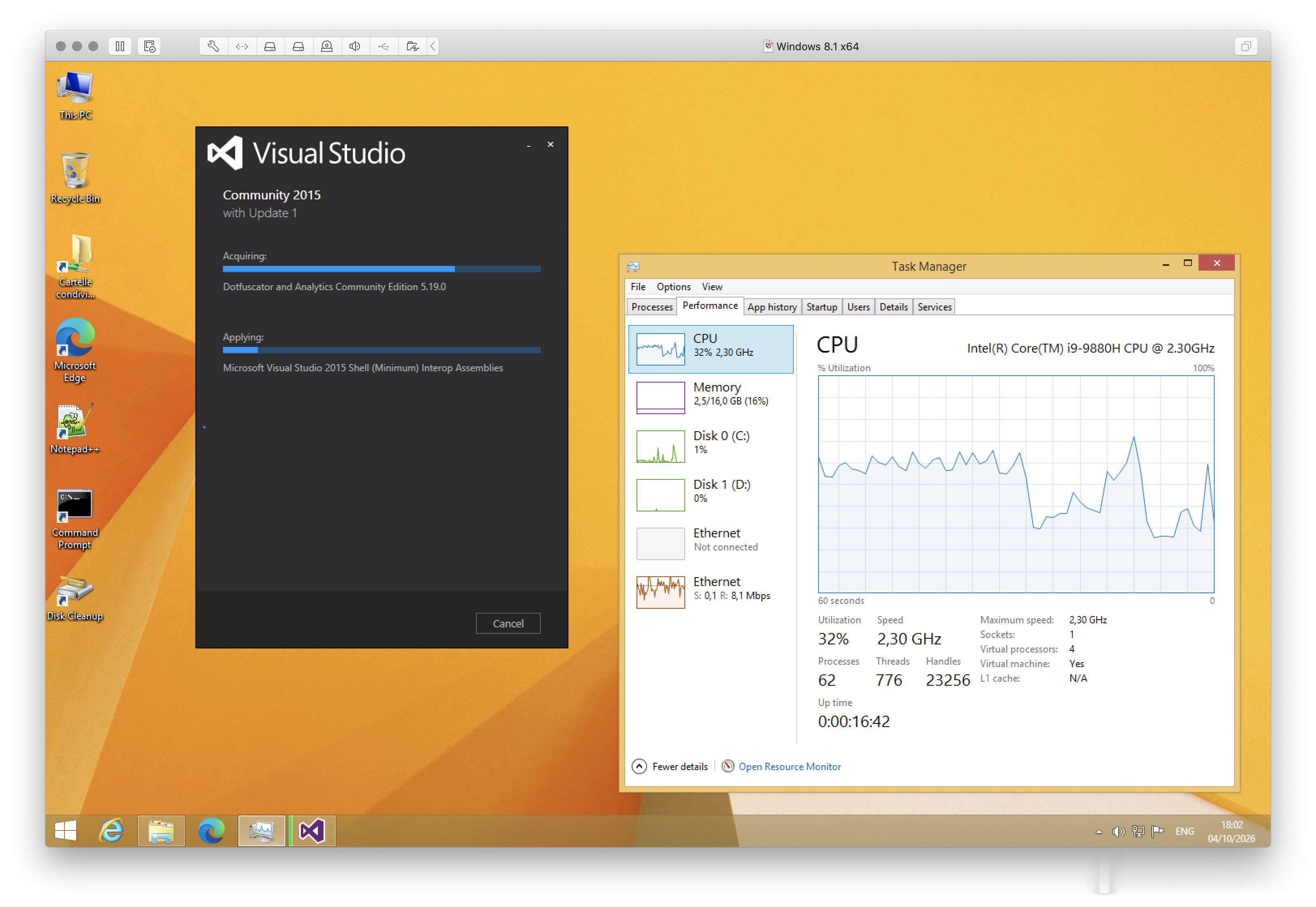
Task: Open File Explorer from the taskbar
Action: point(161,831)
